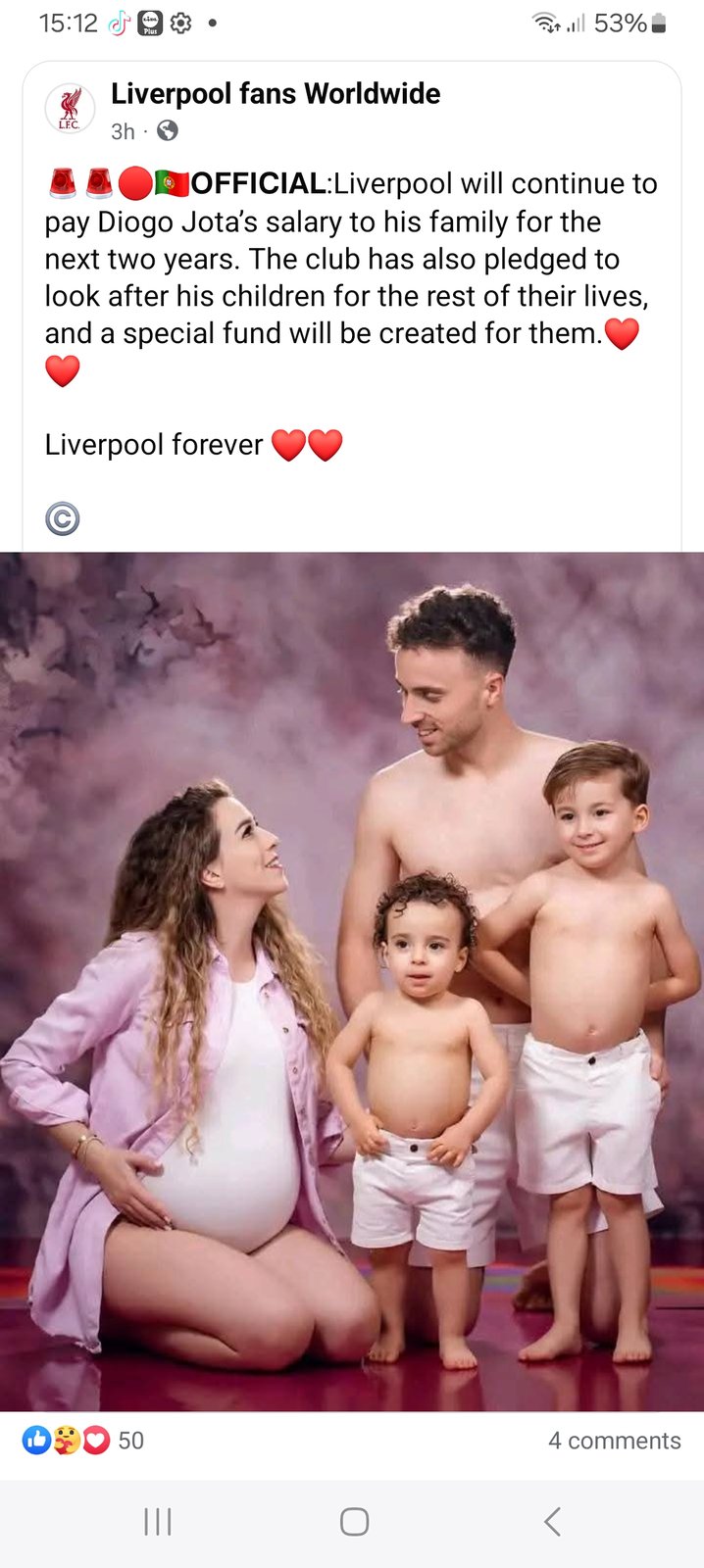
Task: Tap the Android back chevron
Action: point(552,1521)
